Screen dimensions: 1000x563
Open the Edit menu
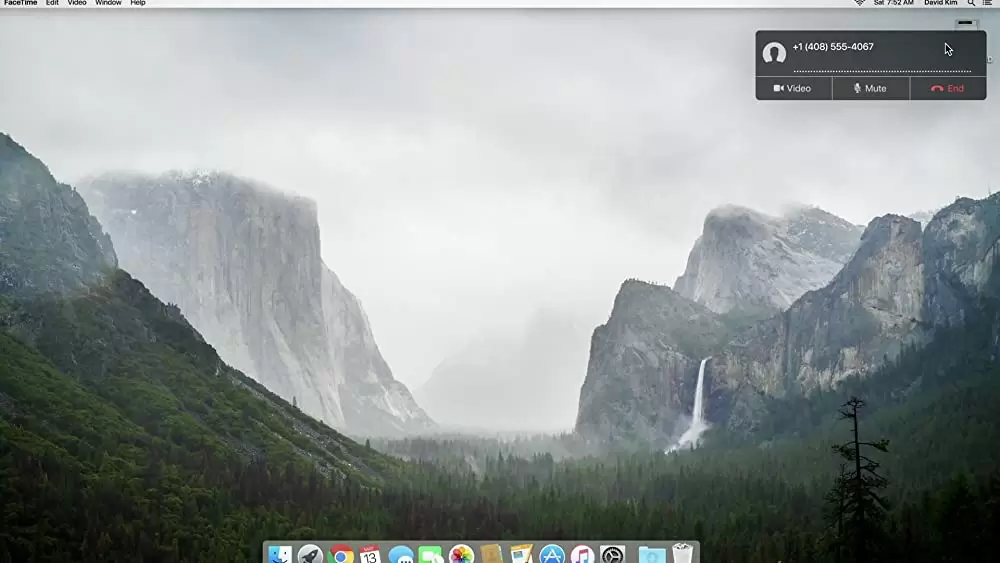[x=52, y=3]
